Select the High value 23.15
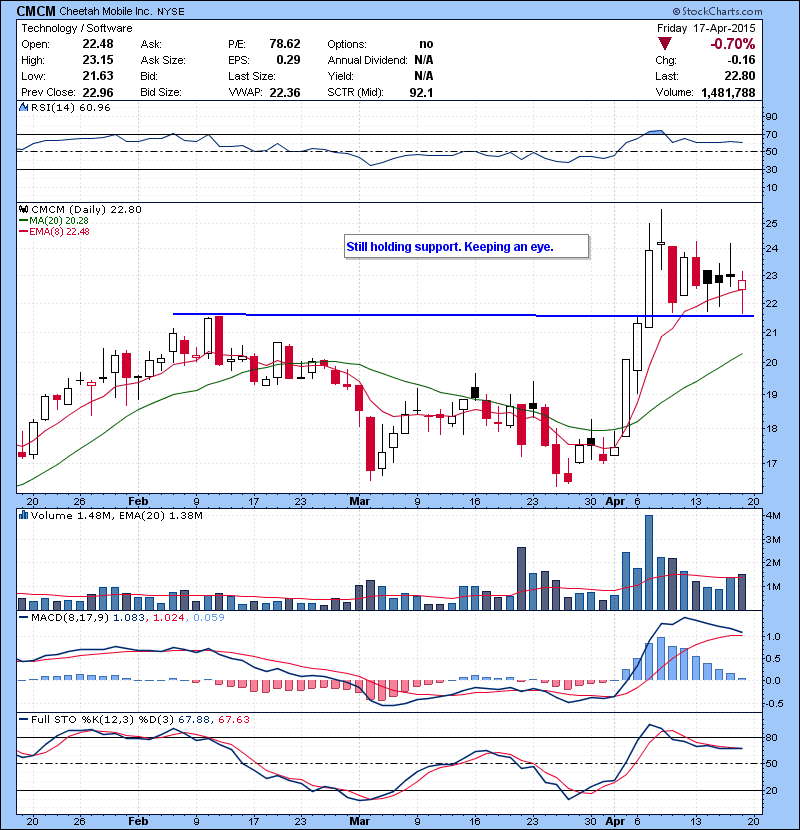800x830 pixels. [x=98, y=60]
